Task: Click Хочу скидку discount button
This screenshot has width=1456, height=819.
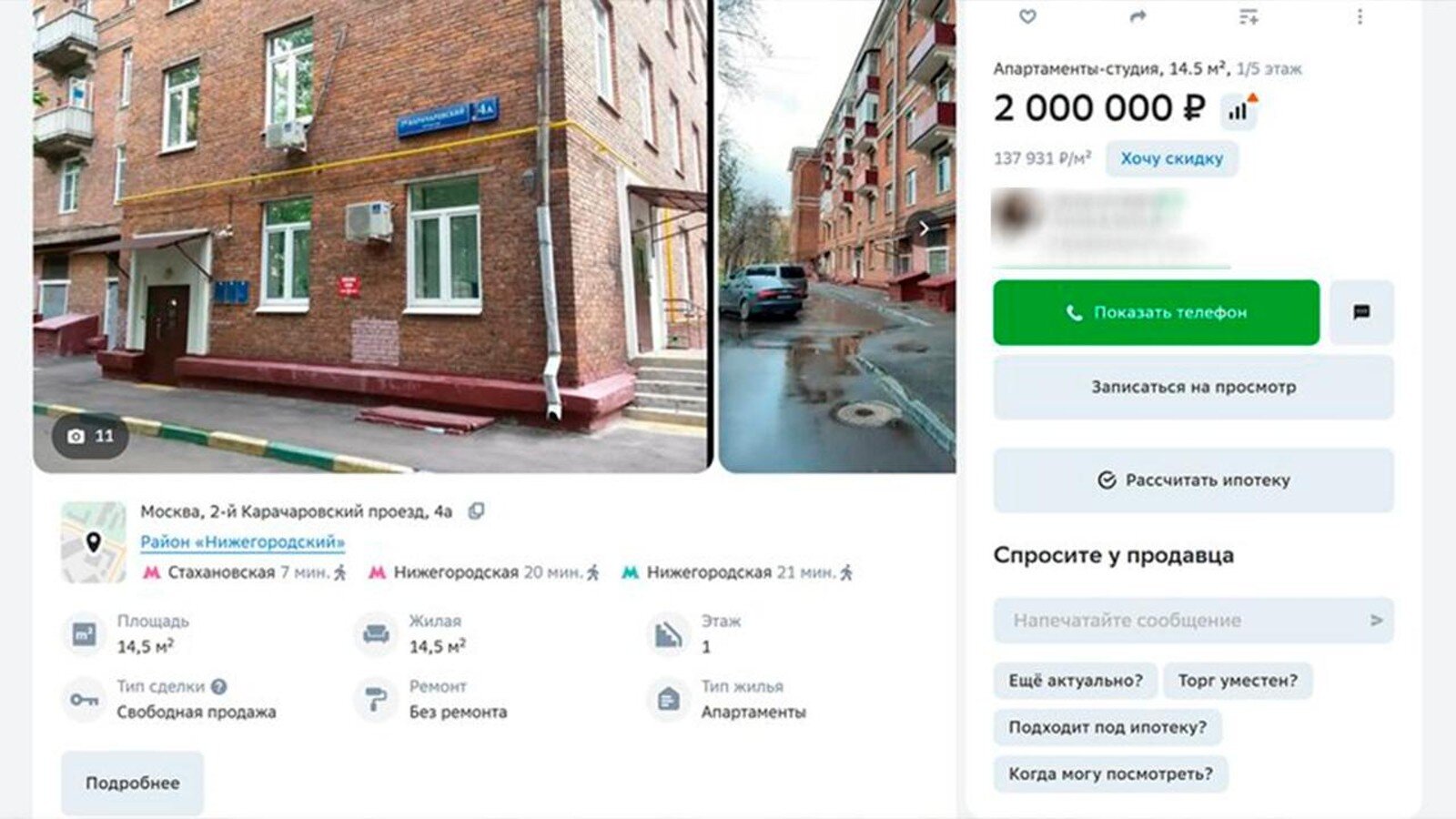Action: point(1172,158)
